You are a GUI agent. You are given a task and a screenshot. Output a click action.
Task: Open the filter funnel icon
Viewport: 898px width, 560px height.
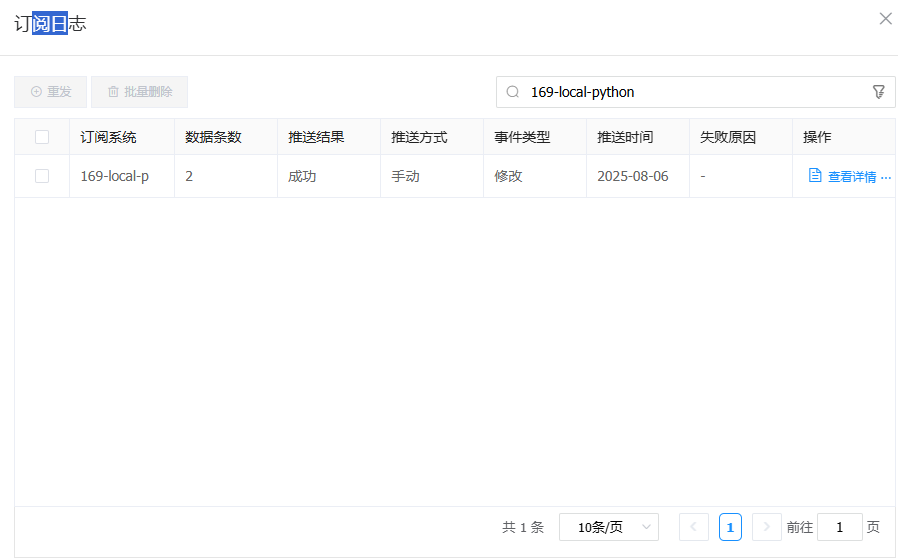879,92
